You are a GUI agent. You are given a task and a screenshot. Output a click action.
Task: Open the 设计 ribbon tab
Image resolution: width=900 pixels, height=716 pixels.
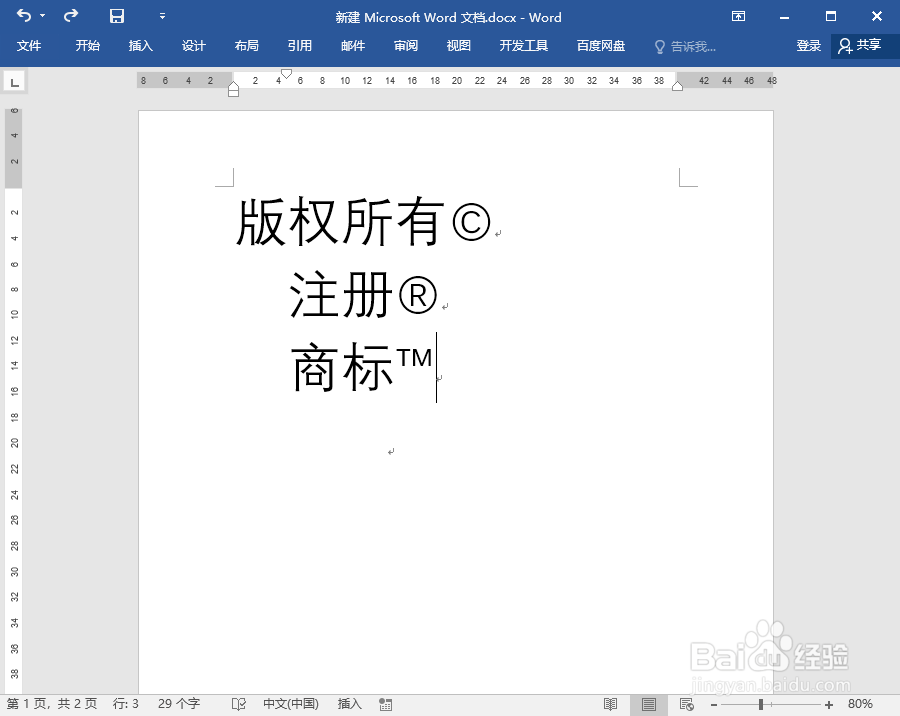(193, 44)
